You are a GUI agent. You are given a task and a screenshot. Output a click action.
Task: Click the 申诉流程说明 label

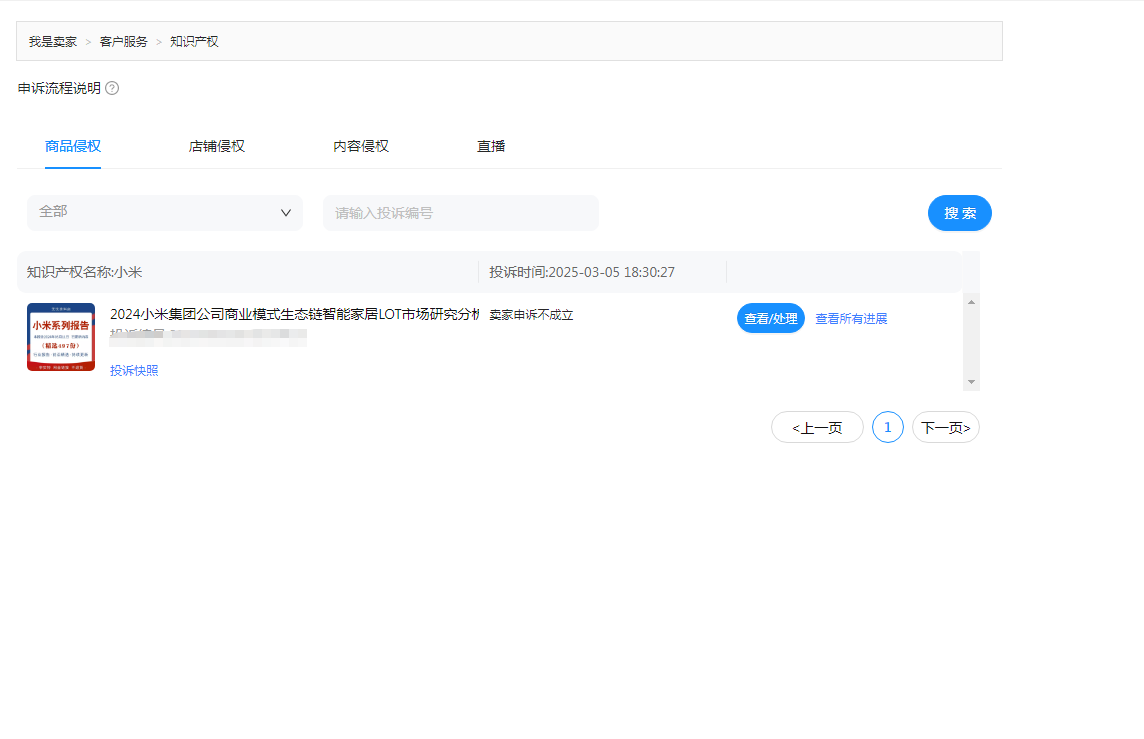pyautogui.click(x=59, y=88)
